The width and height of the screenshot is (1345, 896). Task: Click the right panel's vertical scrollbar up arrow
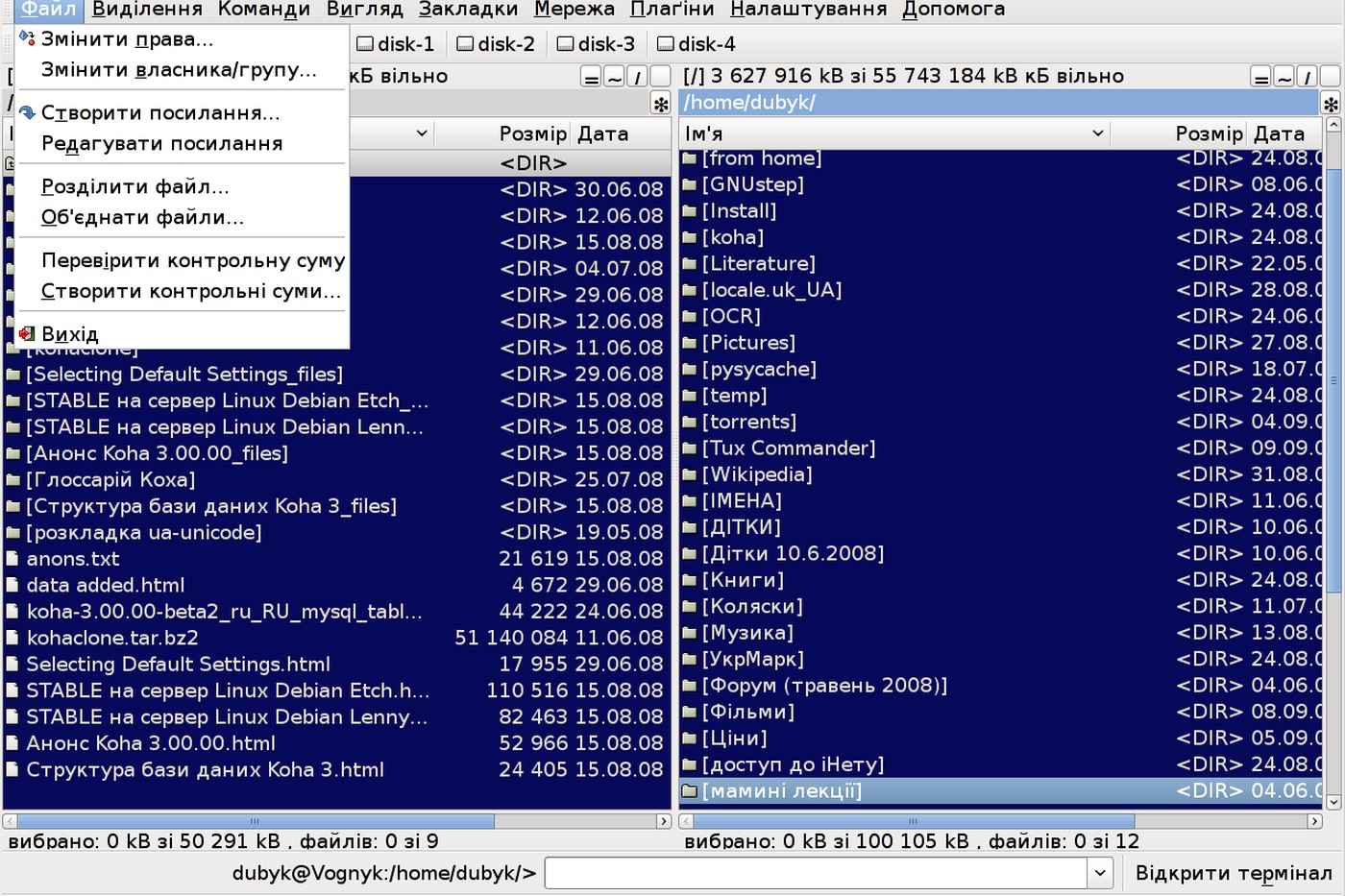pos(1333,125)
